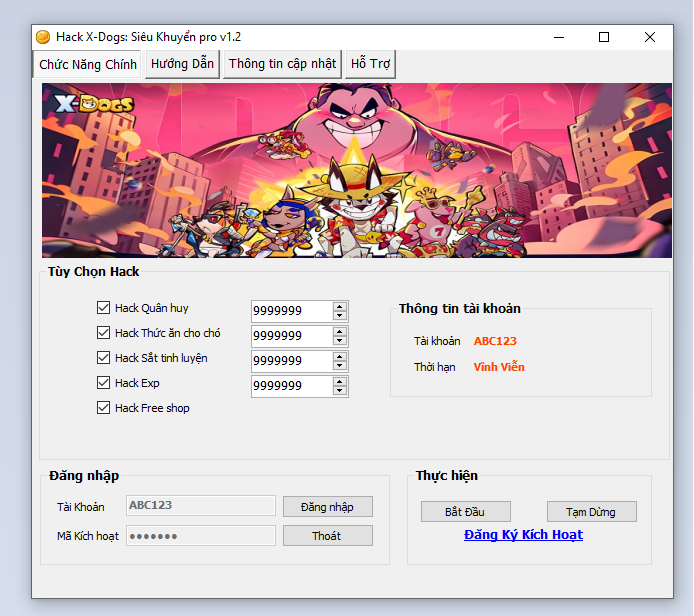The height and width of the screenshot is (616, 694).
Task: Start the hack with Bắt Đầu
Action: pos(465,512)
